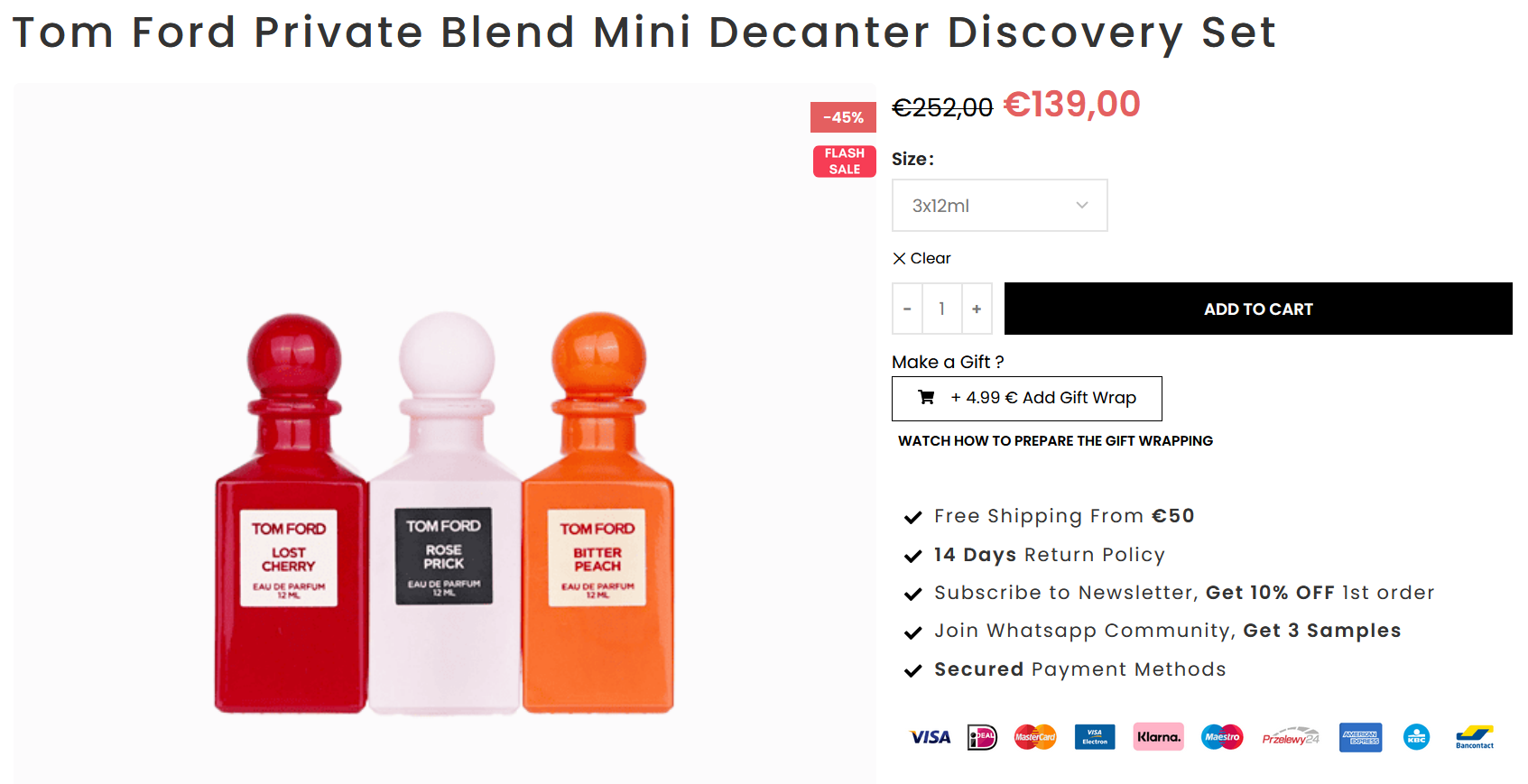
Task: Click the quantity input field
Action: [942, 309]
